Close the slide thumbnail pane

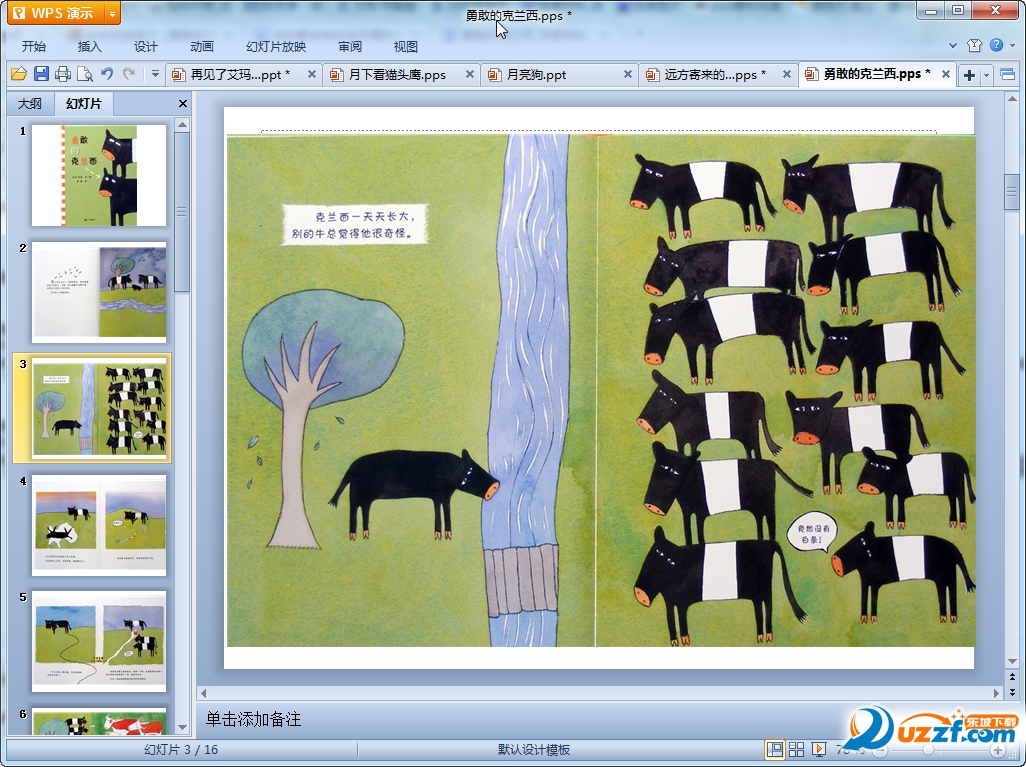click(183, 103)
